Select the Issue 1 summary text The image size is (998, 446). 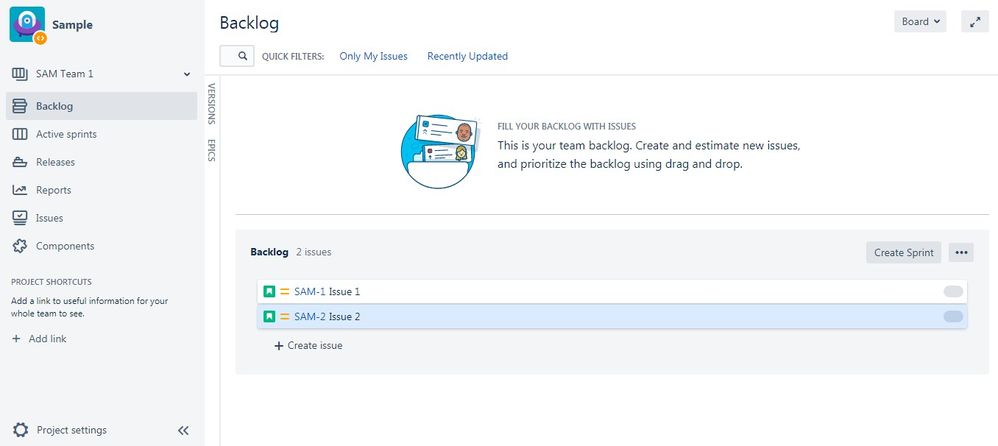click(344, 291)
